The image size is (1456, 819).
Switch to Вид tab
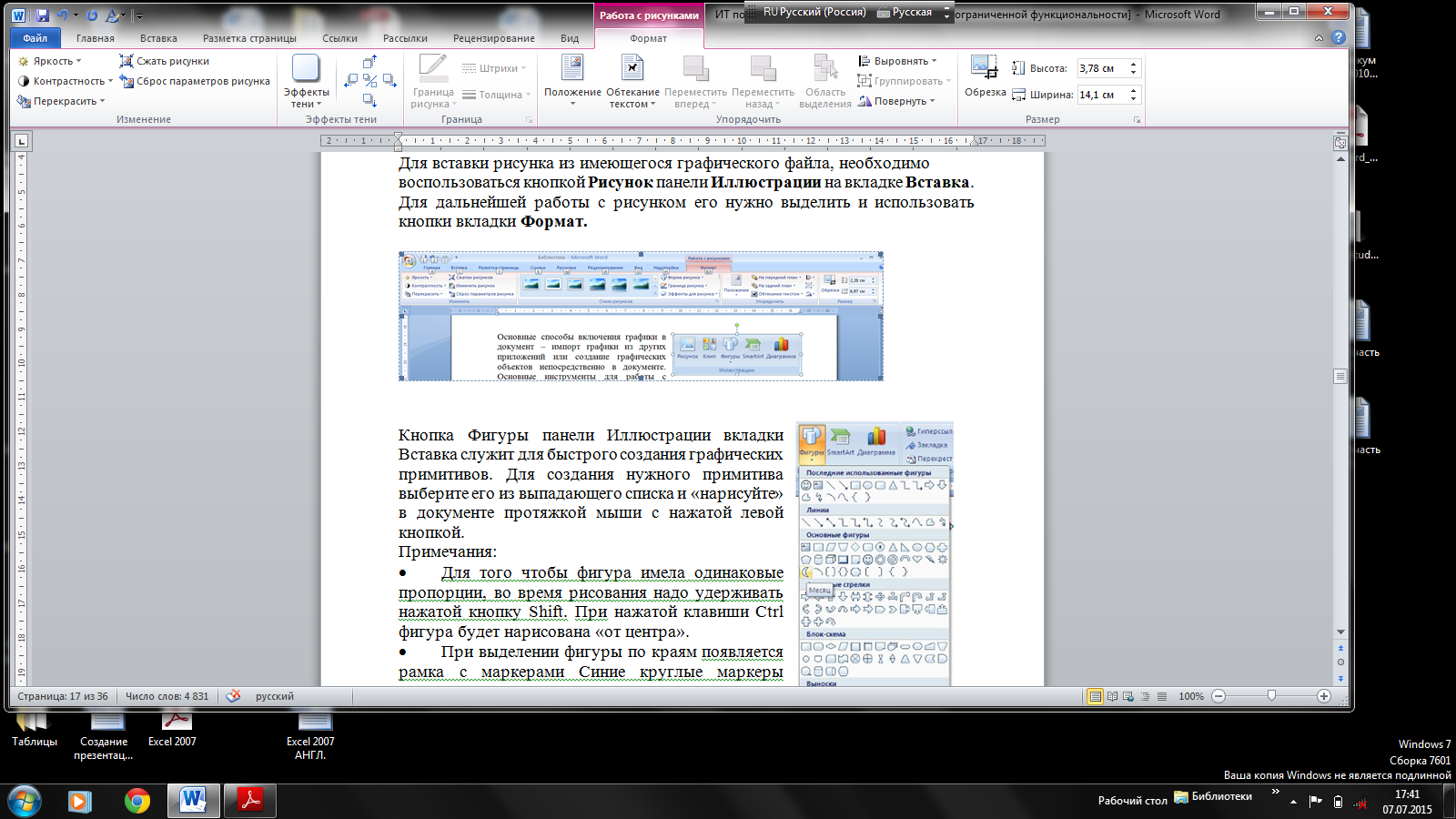pyautogui.click(x=570, y=38)
